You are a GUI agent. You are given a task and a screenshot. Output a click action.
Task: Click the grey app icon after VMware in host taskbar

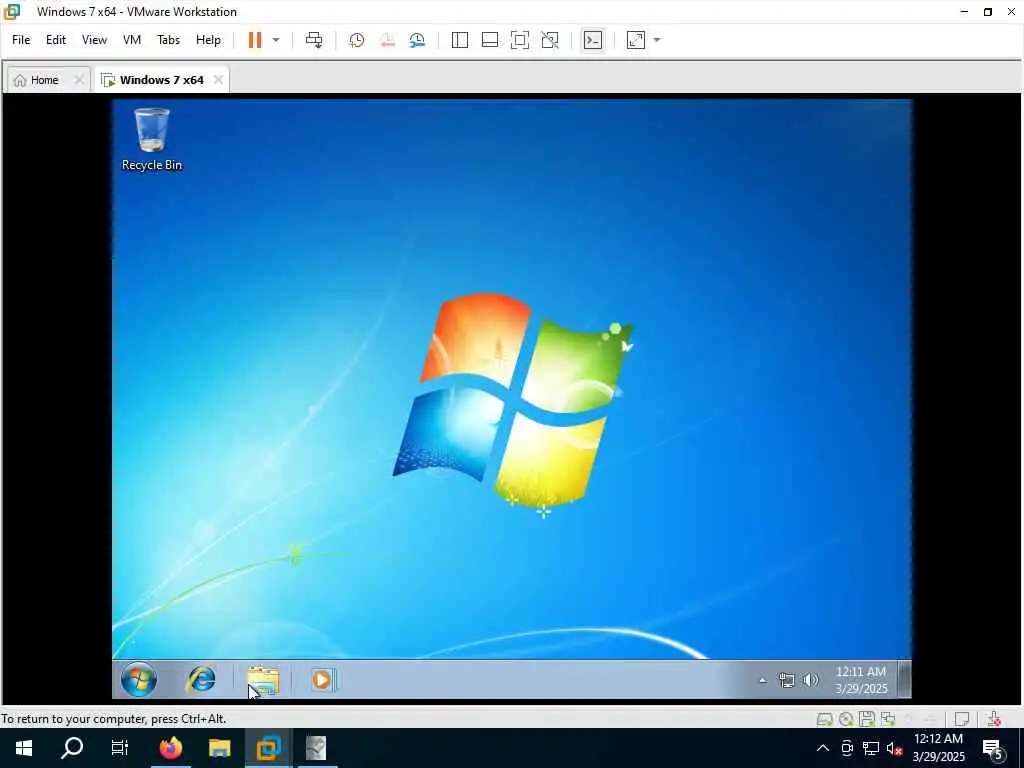(x=316, y=748)
